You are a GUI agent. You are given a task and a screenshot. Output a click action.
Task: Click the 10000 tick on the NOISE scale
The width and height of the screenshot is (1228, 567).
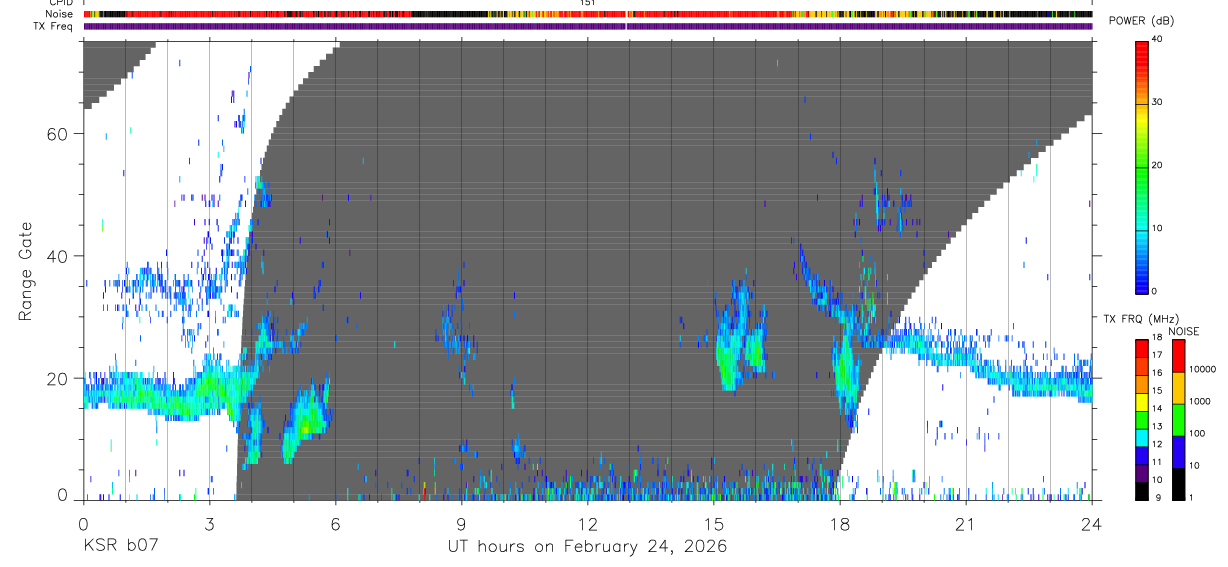tap(1202, 370)
